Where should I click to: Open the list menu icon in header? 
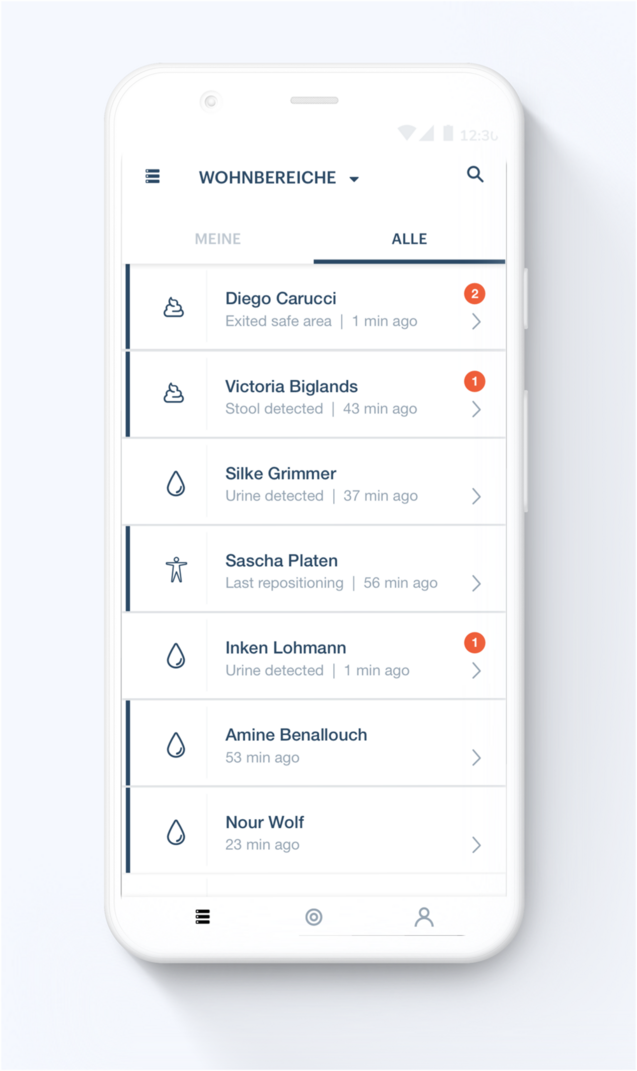[152, 177]
